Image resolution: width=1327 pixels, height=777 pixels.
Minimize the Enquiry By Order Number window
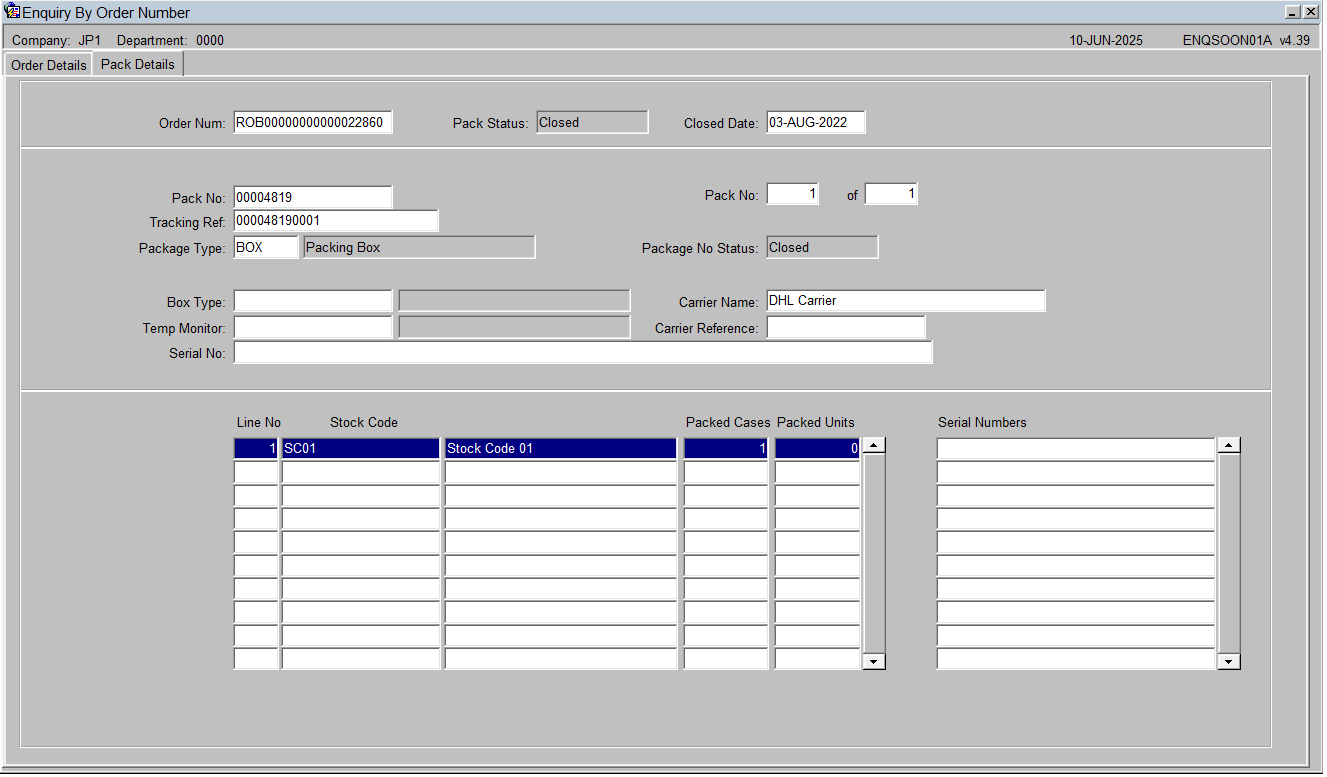(1293, 12)
